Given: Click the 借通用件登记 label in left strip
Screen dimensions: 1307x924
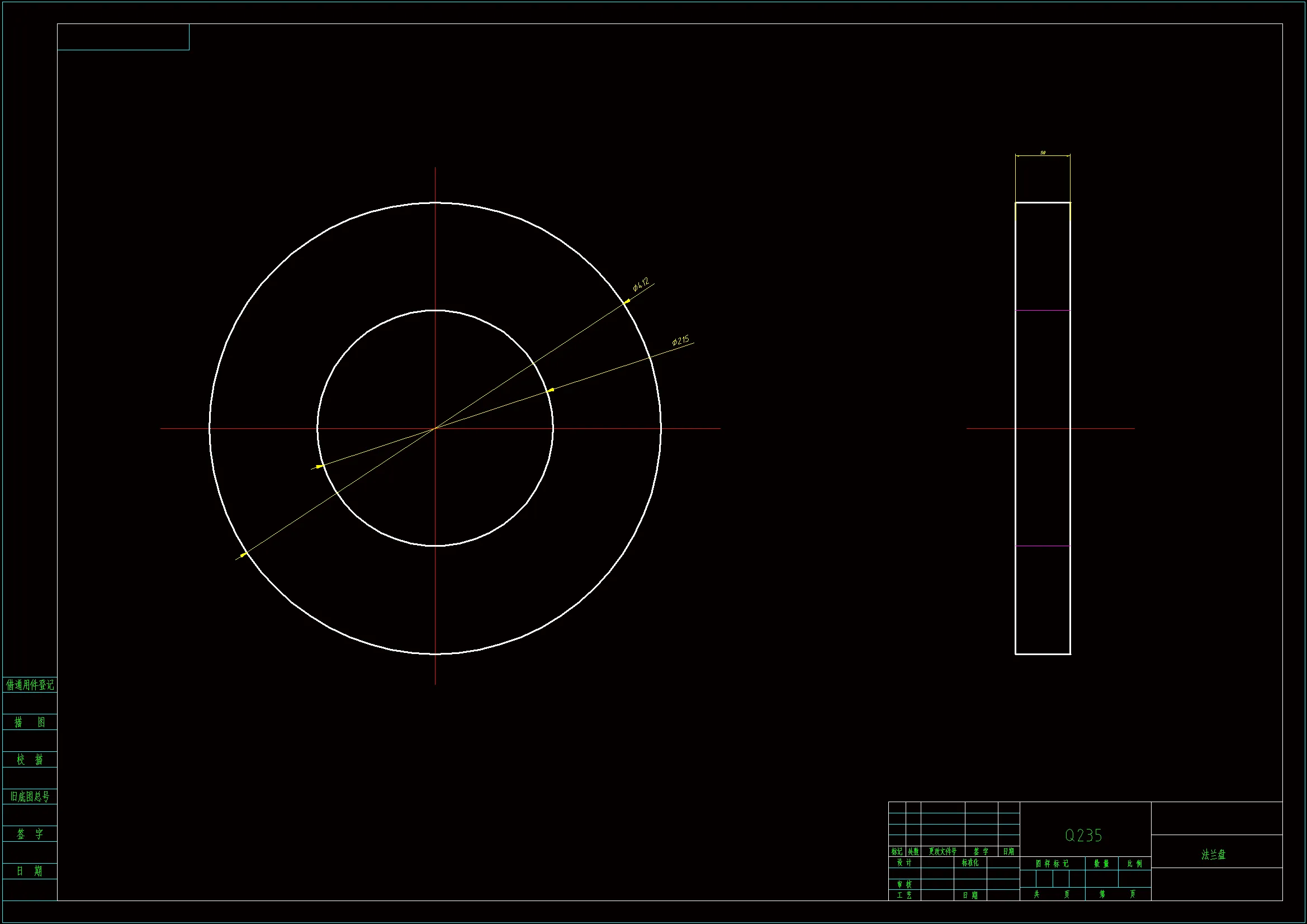Looking at the screenshot, I should [30, 685].
